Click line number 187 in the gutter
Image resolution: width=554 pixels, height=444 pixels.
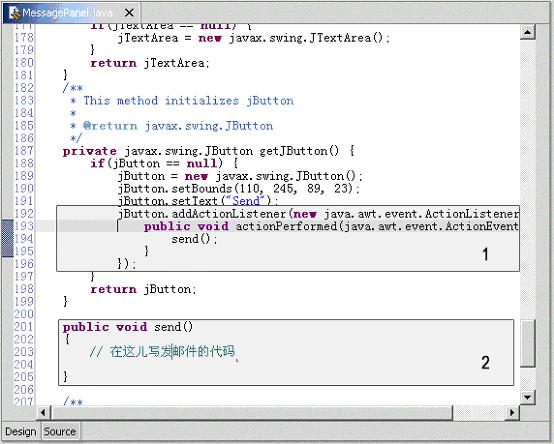pyautogui.click(x=24, y=150)
